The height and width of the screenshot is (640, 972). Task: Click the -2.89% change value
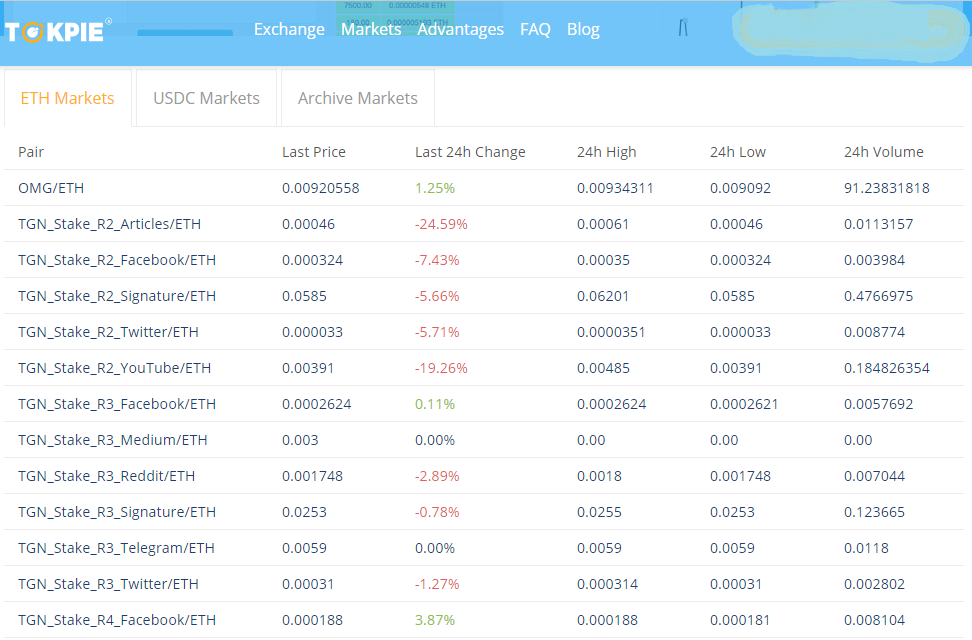point(437,476)
